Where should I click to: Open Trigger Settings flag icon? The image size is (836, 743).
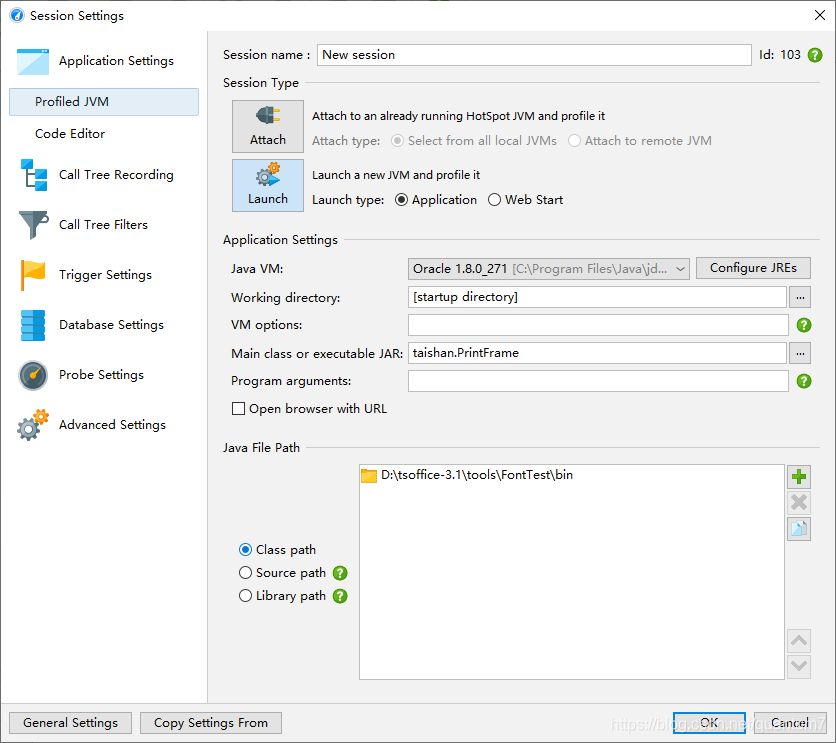pyautogui.click(x=33, y=274)
